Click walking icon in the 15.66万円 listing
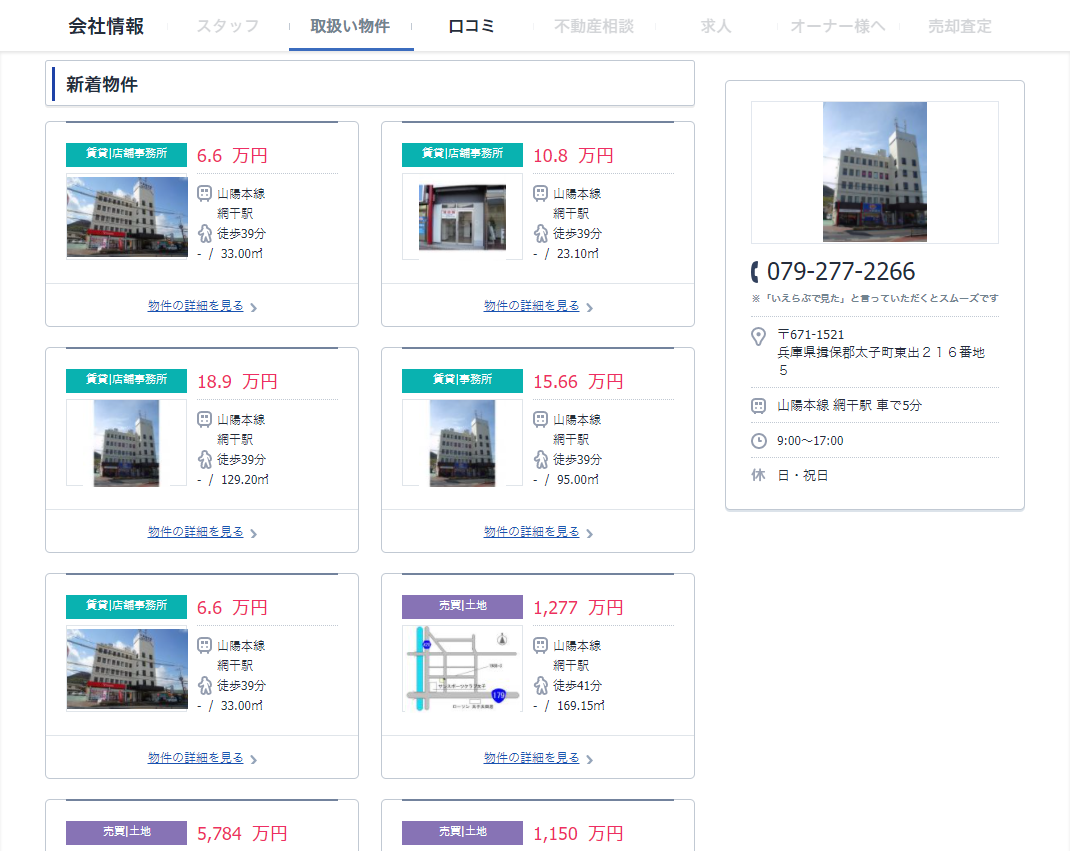1070x851 pixels. tap(540, 460)
